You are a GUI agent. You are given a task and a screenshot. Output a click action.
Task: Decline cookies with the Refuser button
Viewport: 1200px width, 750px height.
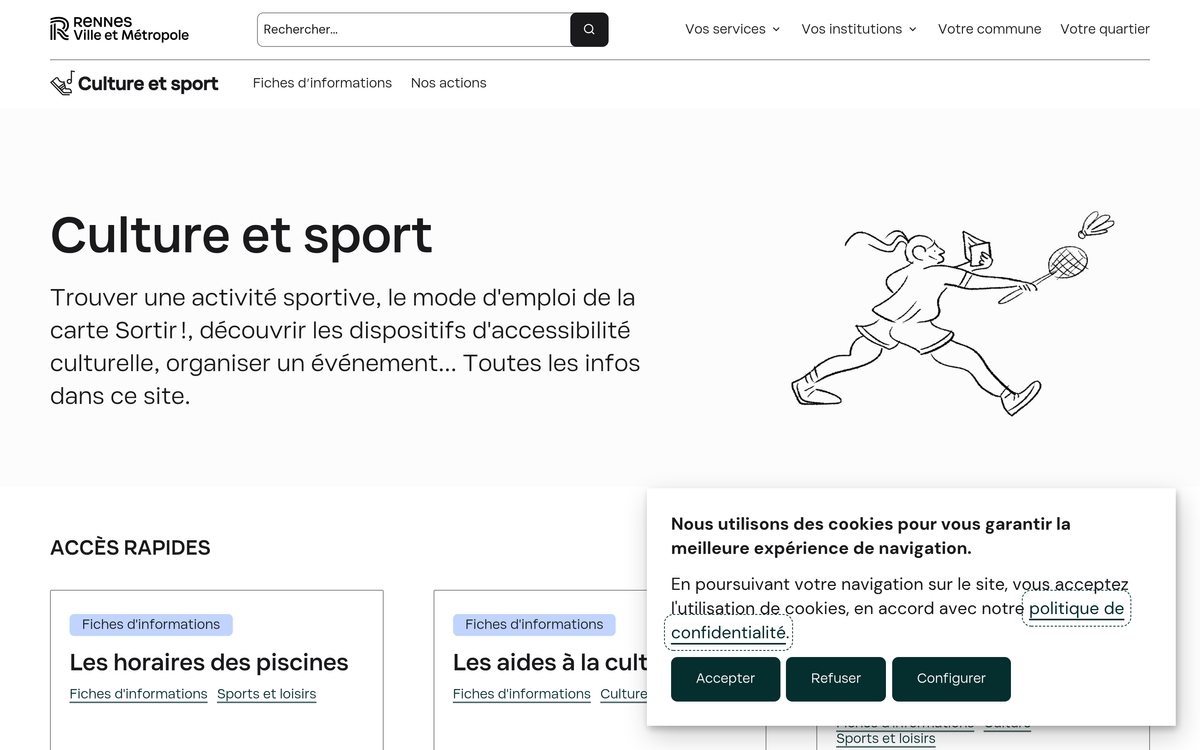coord(835,678)
